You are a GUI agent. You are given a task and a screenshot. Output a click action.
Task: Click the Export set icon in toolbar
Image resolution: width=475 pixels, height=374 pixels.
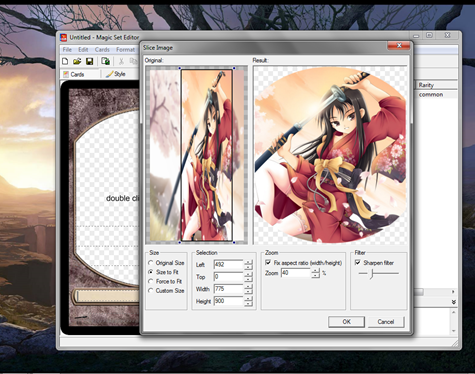106,61
